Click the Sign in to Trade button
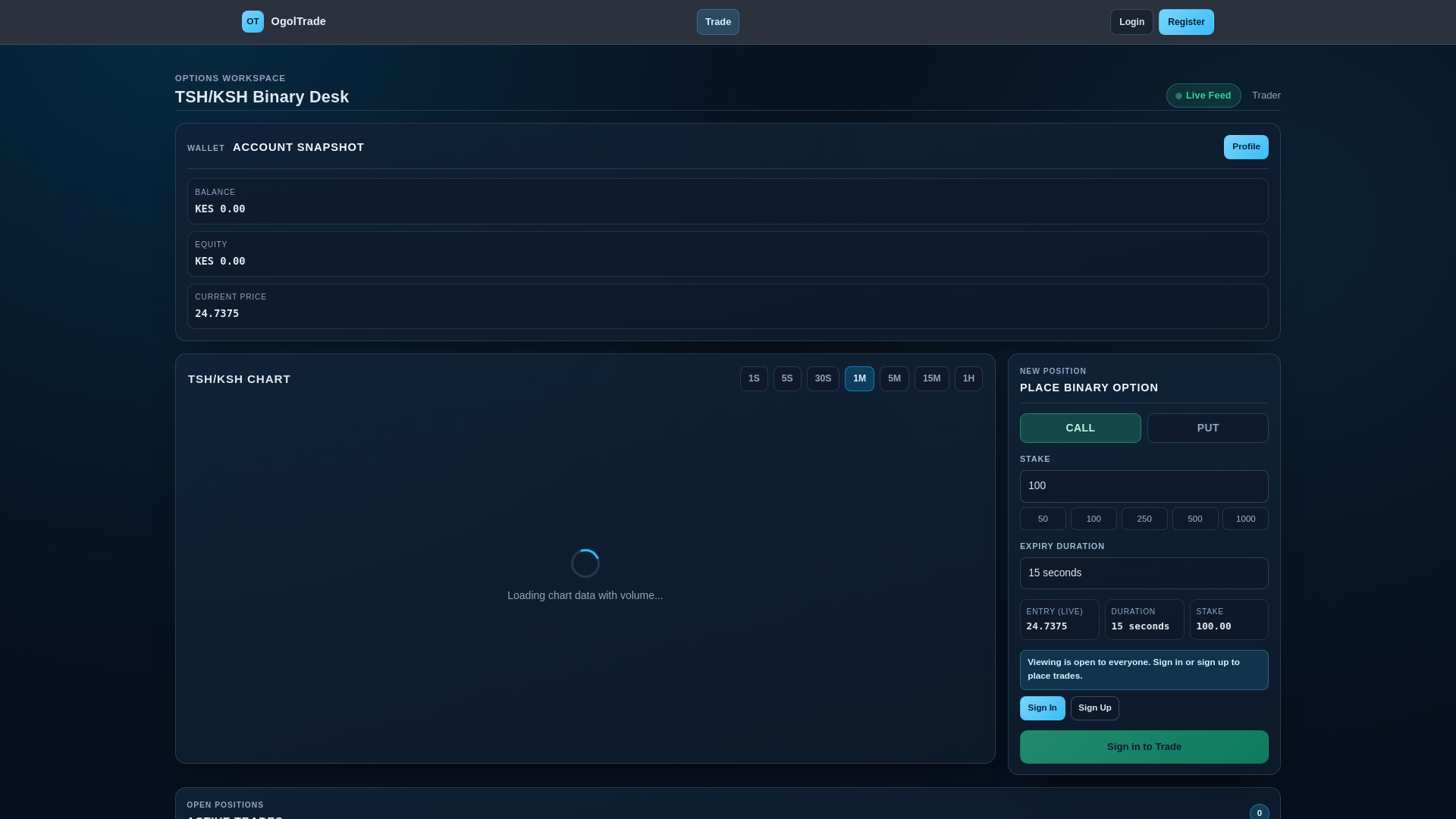Screen dimensions: 1456x819 click(1144, 747)
